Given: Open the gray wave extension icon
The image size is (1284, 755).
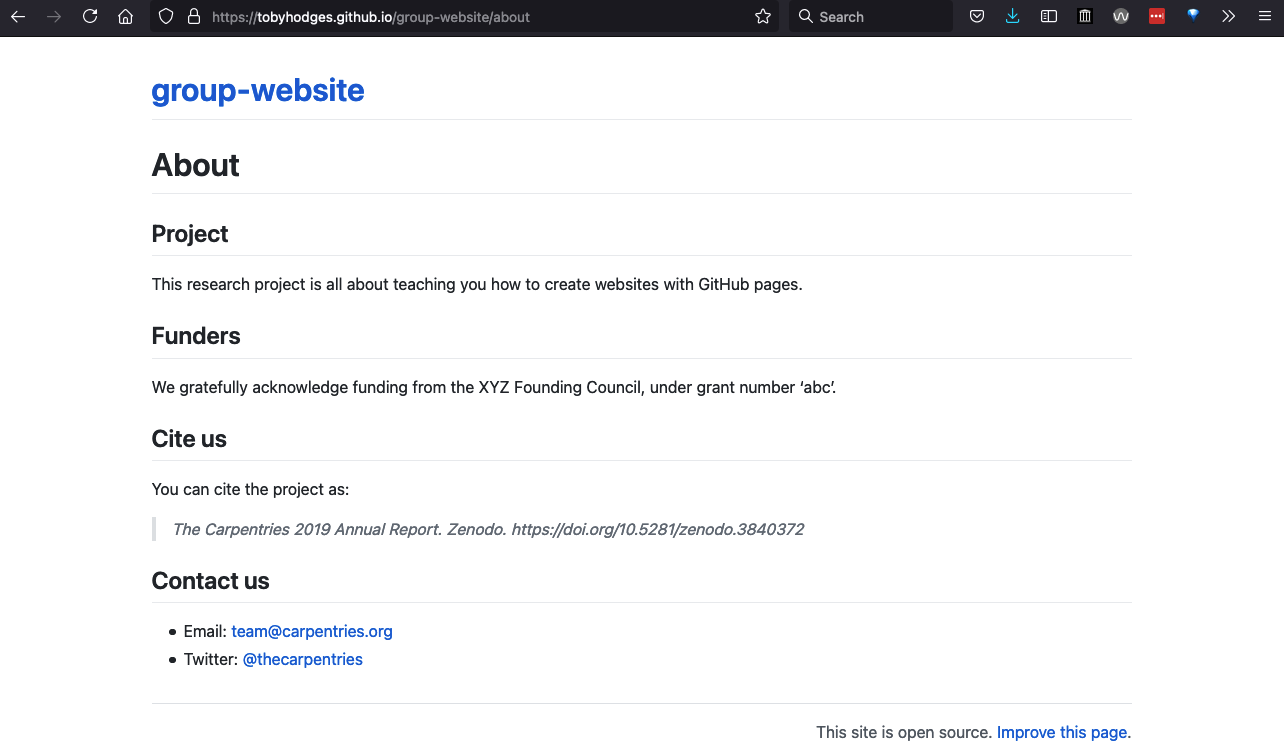Looking at the screenshot, I should pos(1121,16).
